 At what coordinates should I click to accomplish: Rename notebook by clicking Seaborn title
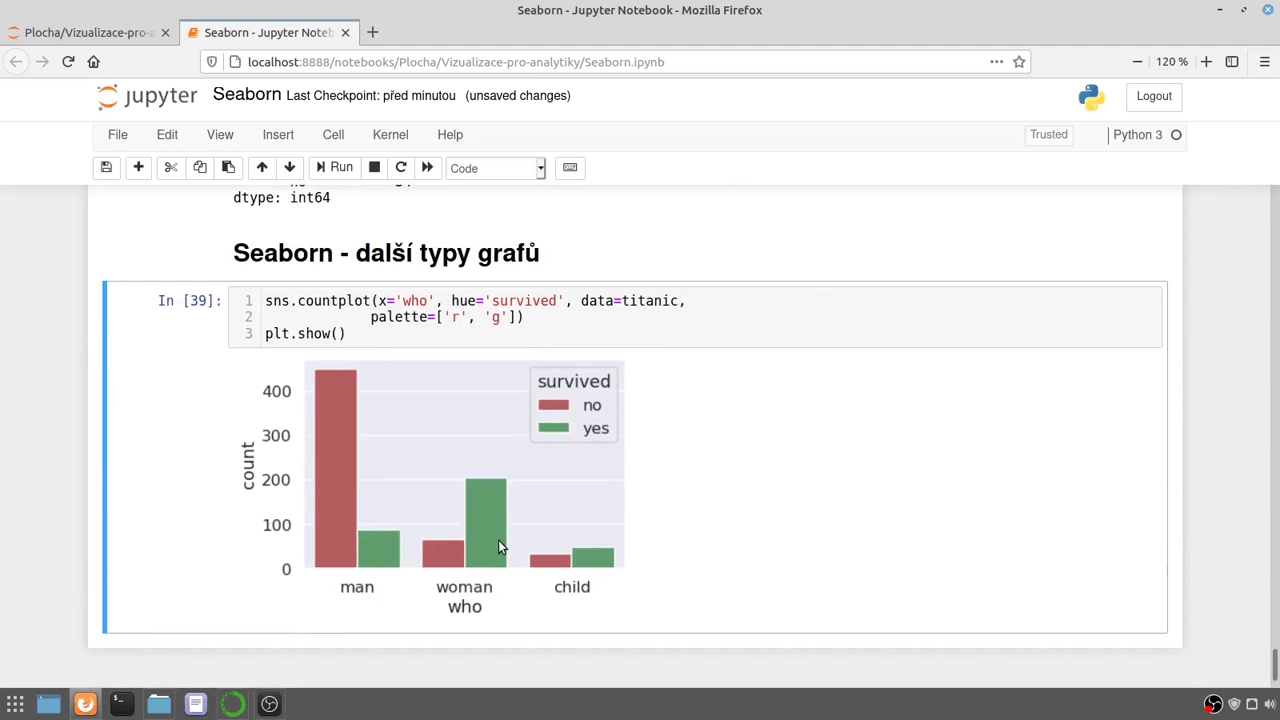pos(247,94)
